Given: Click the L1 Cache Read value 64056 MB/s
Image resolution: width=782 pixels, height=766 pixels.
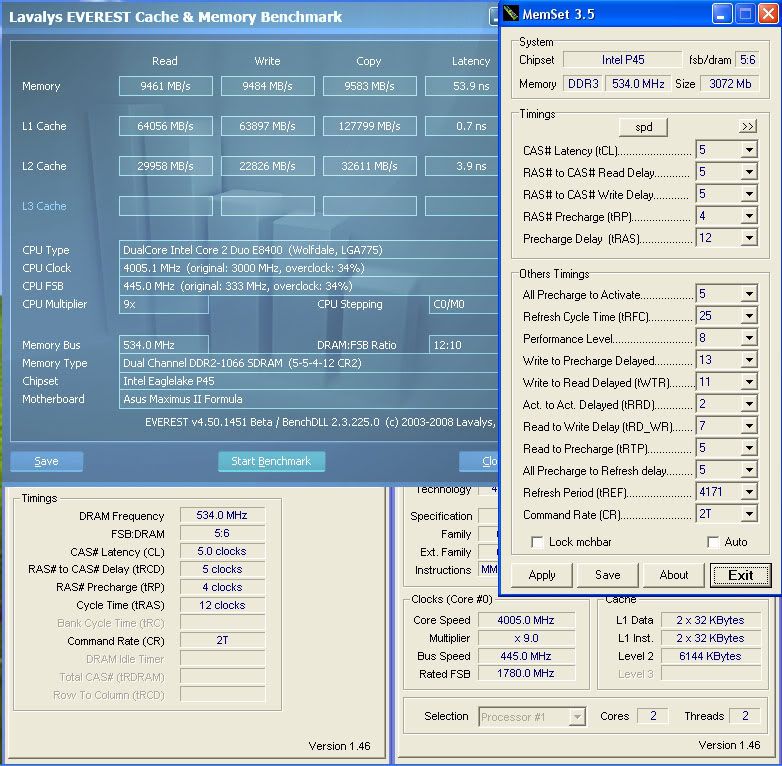Looking at the screenshot, I should [x=166, y=126].
